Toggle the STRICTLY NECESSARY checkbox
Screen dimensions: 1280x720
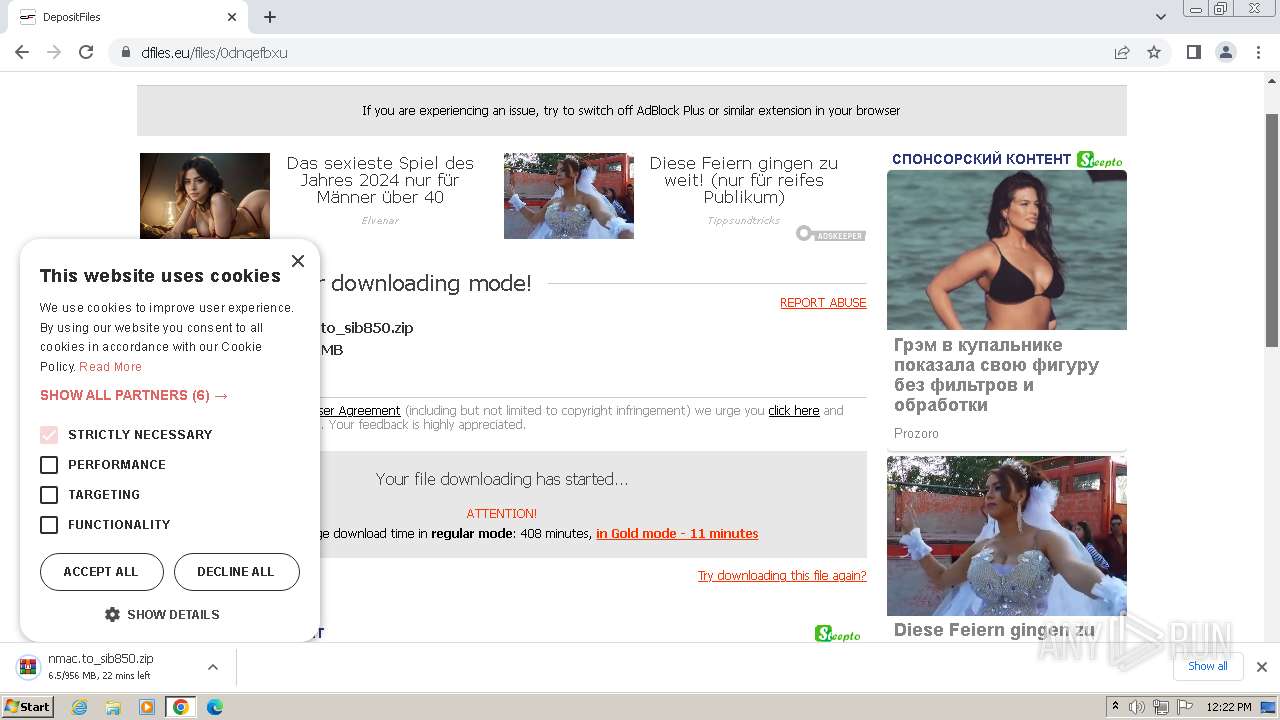pos(49,435)
